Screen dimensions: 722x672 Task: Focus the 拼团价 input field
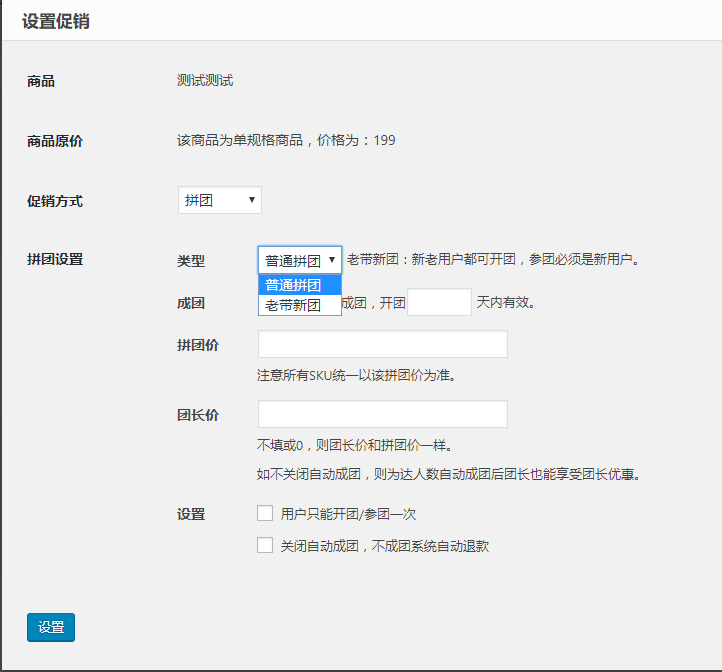[382, 344]
